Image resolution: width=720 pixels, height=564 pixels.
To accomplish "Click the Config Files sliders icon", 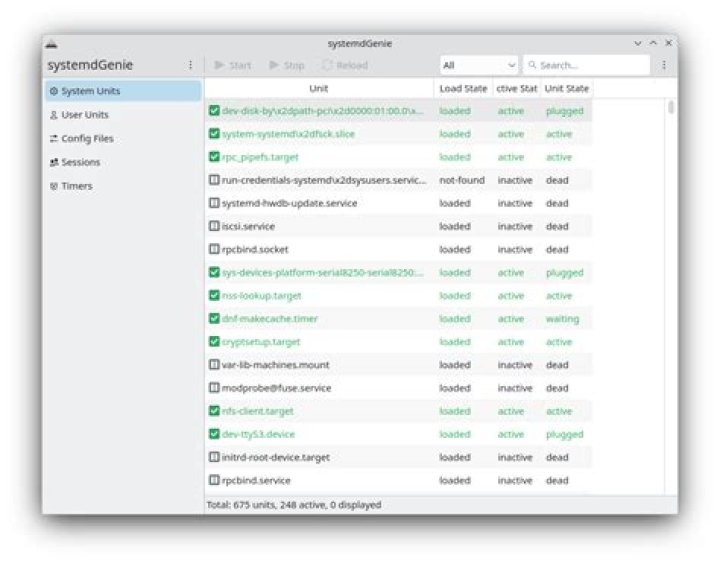I will 54,138.
